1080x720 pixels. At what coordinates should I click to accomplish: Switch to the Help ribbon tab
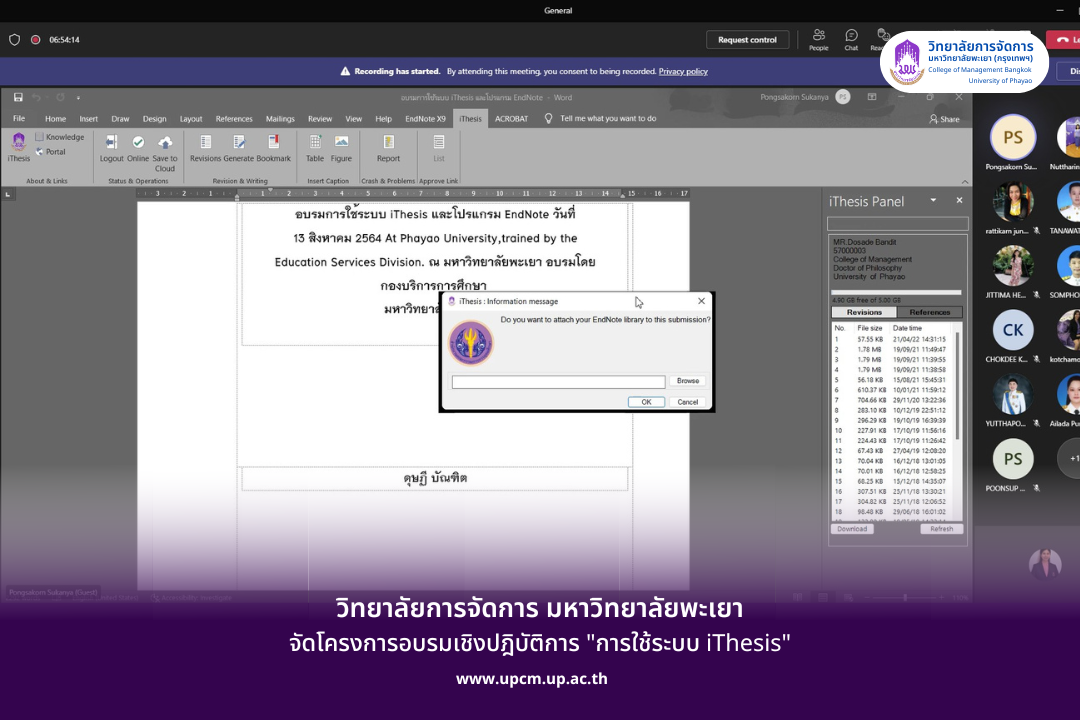pyautogui.click(x=384, y=119)
